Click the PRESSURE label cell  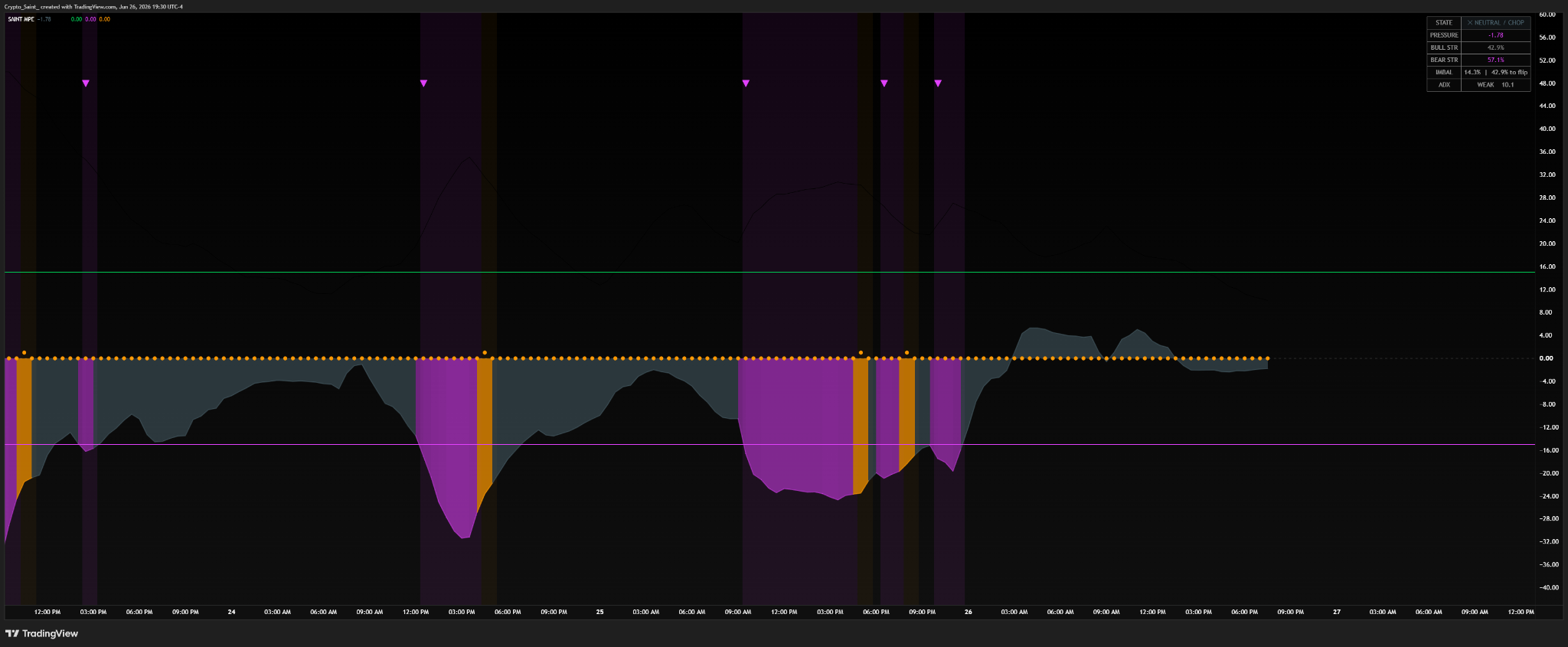(x=1444, y=35)
